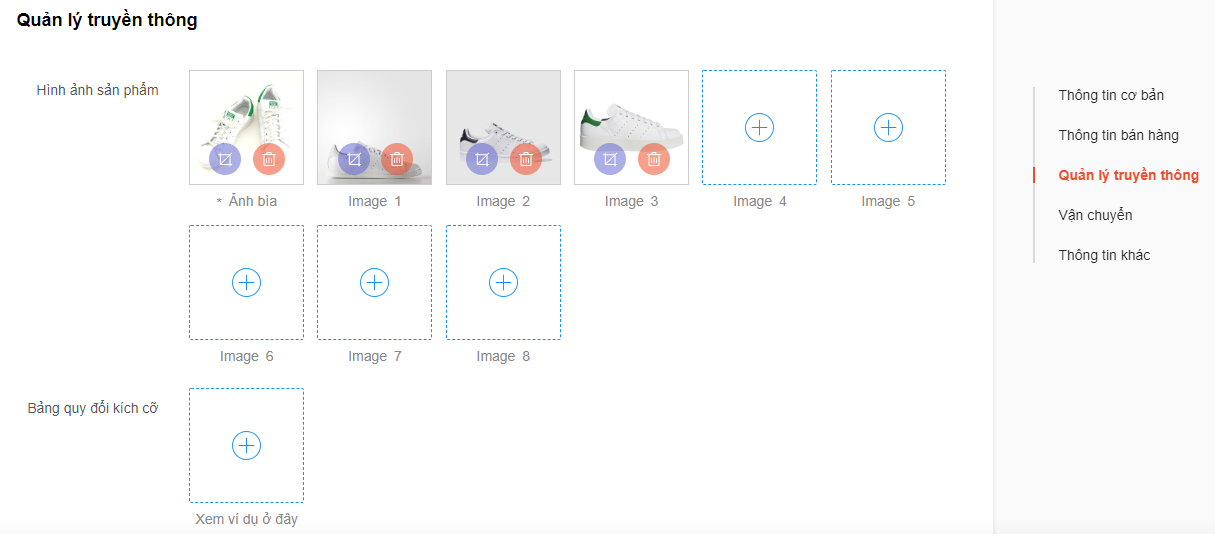The height and width of the screenshot is (542, 1215).
Task: Crop the cover image (Ảnh bìa)
Action: point(225,159)
